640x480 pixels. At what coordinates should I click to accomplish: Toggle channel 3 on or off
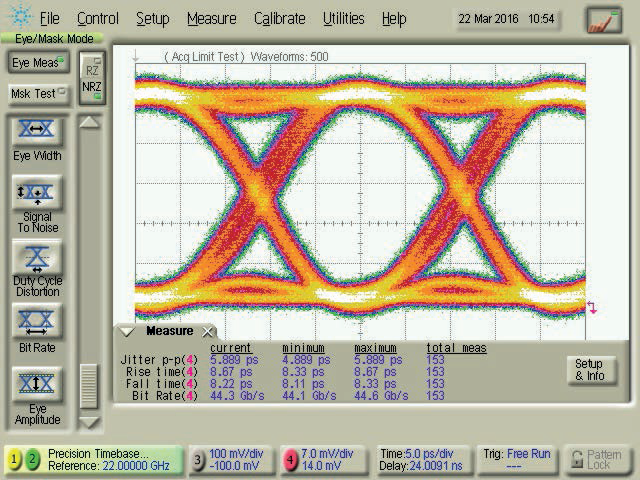[198, 460]
